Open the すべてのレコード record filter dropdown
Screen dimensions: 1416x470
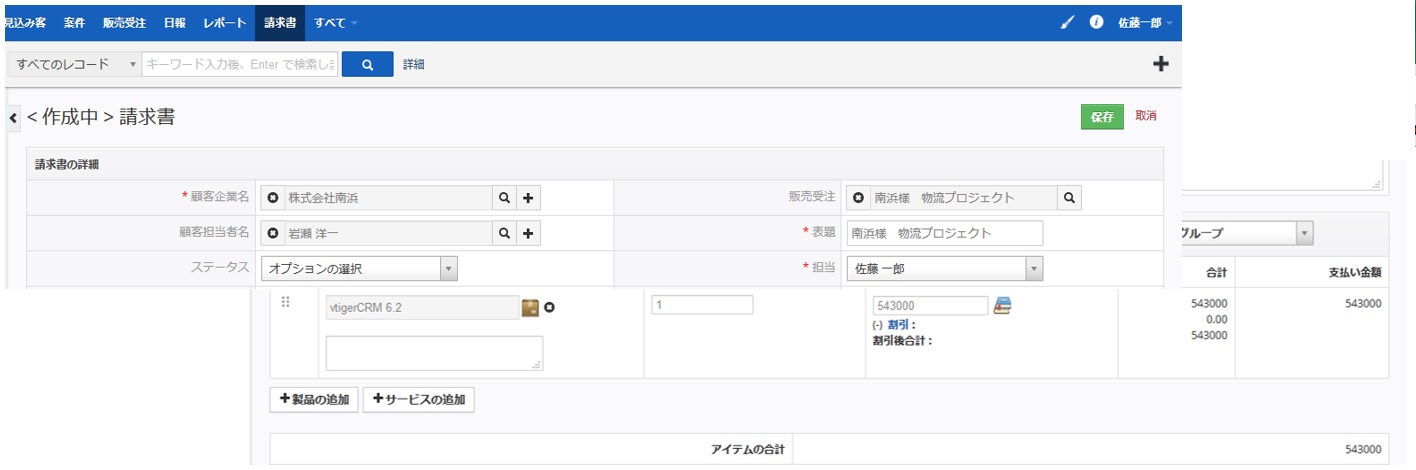[x=75, y=64]
